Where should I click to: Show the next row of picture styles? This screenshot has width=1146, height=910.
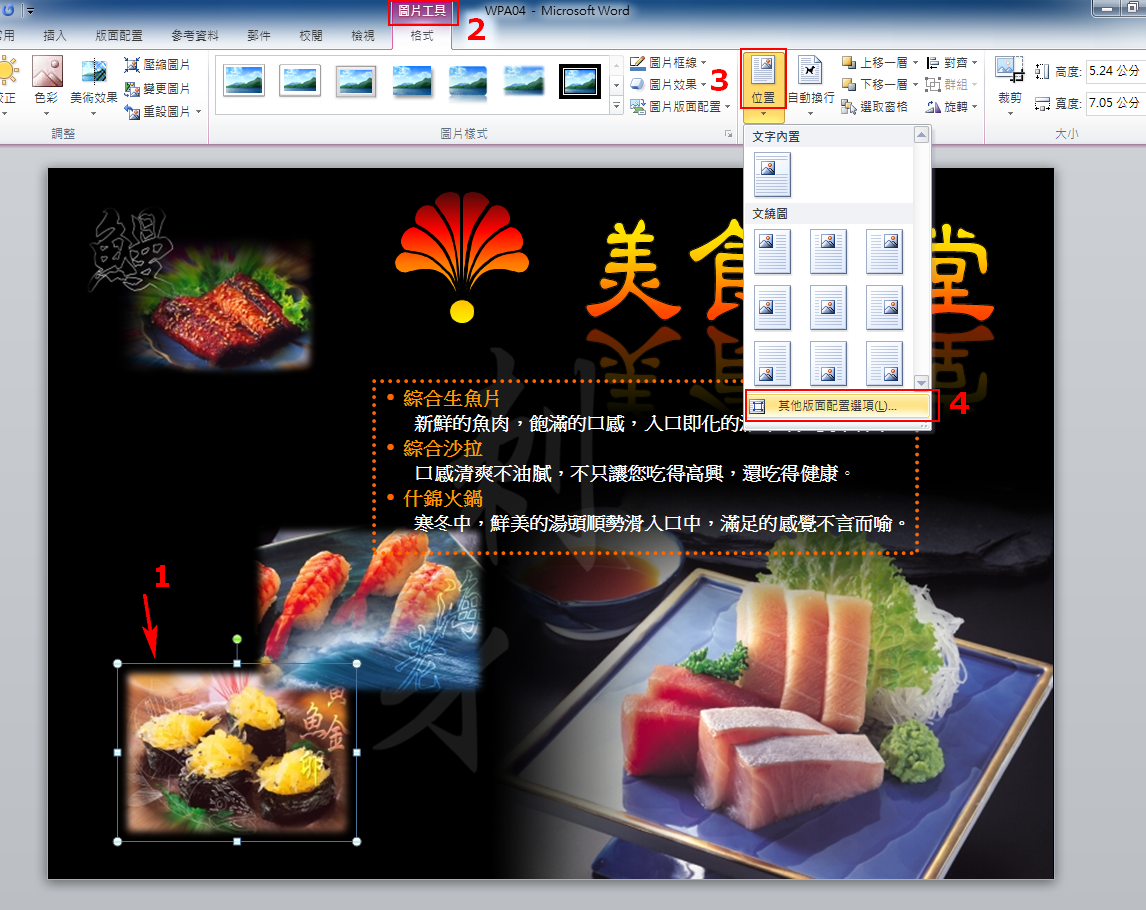pos(616,86)
